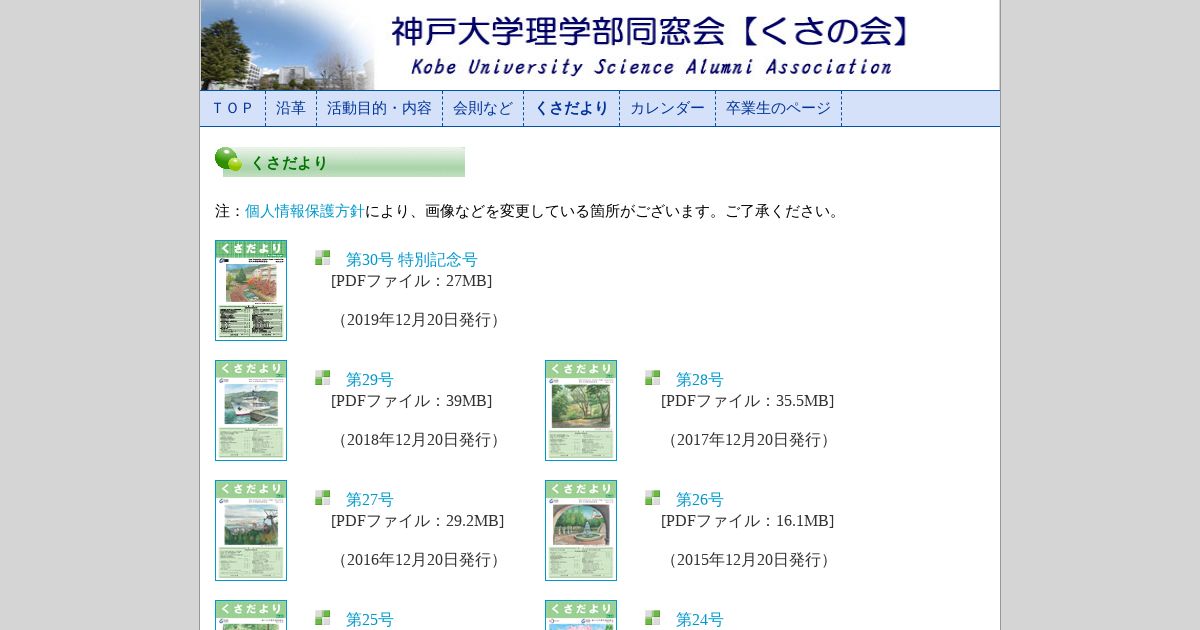This screenshot has height=630, width=1200.
Task: Click the campus photo in the header
Action: [x=287, y=45]
